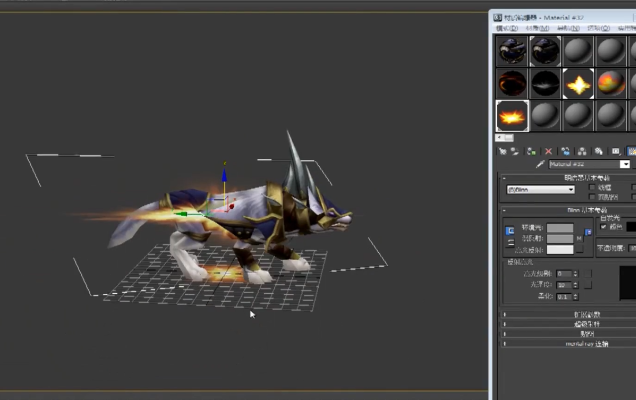This screenshot has height=400, width=636.
Task: Open the first menu in Material Editor
Action: click(x=507, y=28)
